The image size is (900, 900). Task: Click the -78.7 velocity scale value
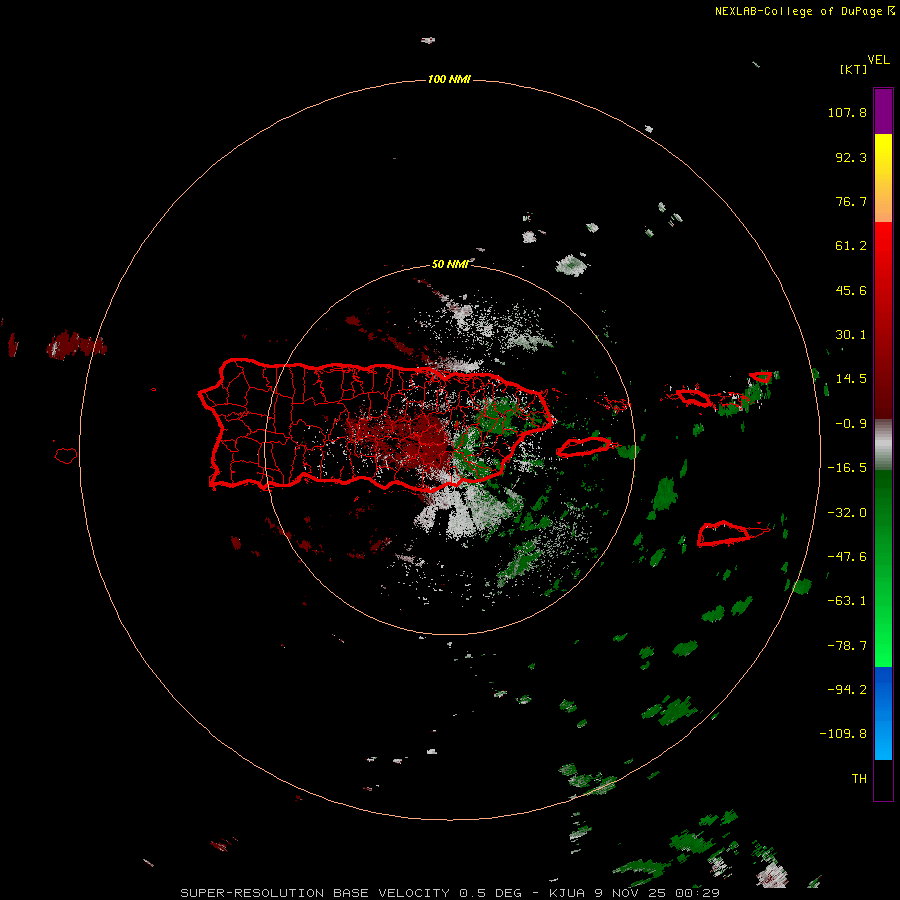(847, 646)
